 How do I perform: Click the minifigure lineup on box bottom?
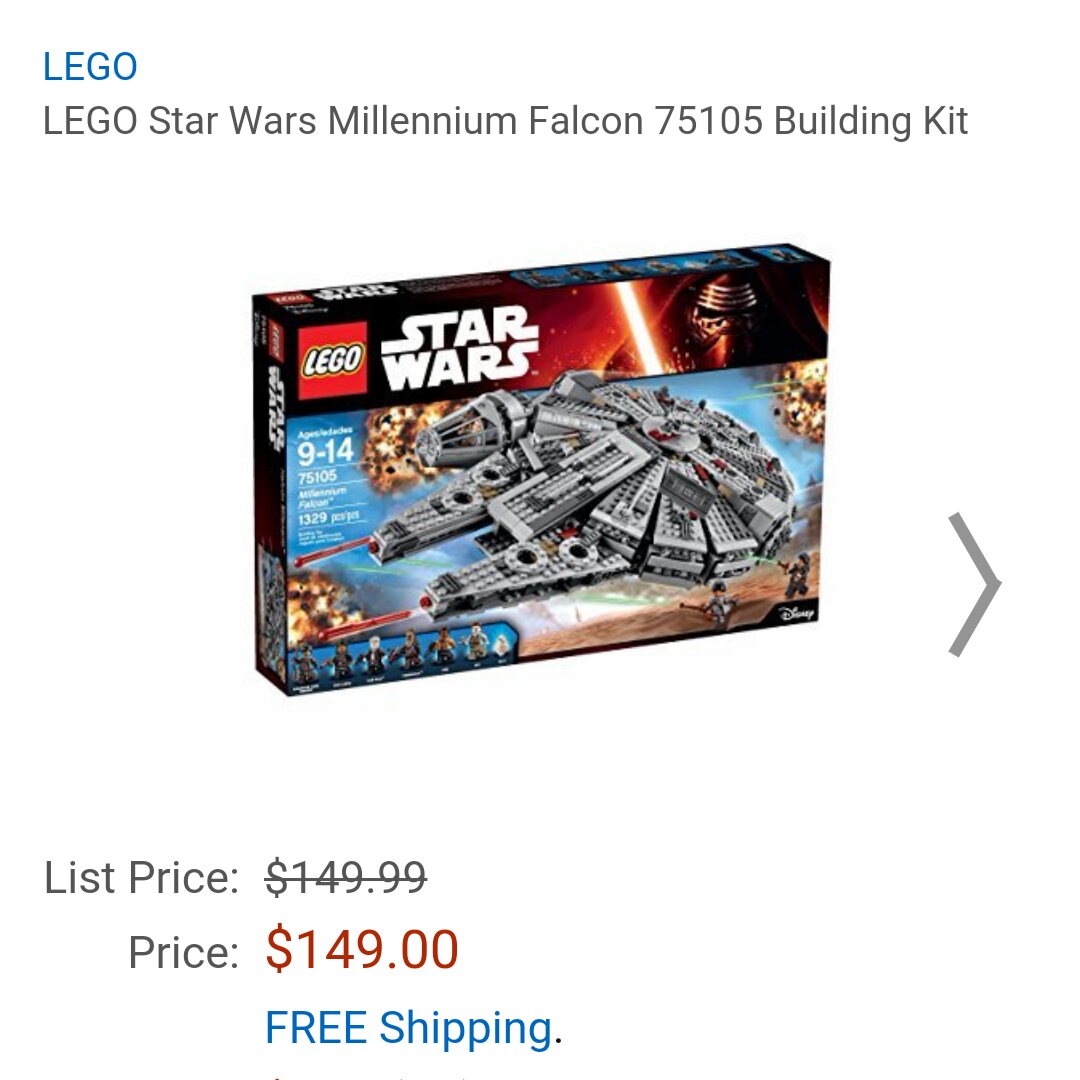coord(399,653)
